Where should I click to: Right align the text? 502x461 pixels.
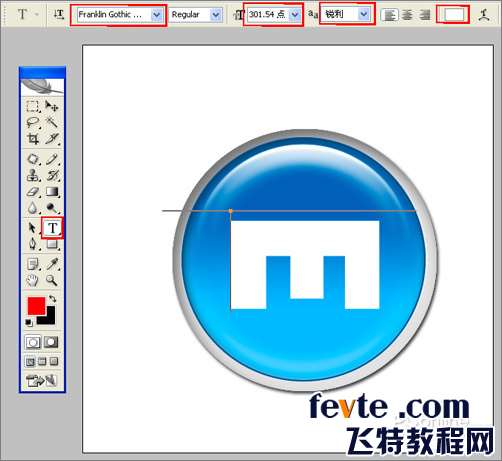click(x=424, y=15)
